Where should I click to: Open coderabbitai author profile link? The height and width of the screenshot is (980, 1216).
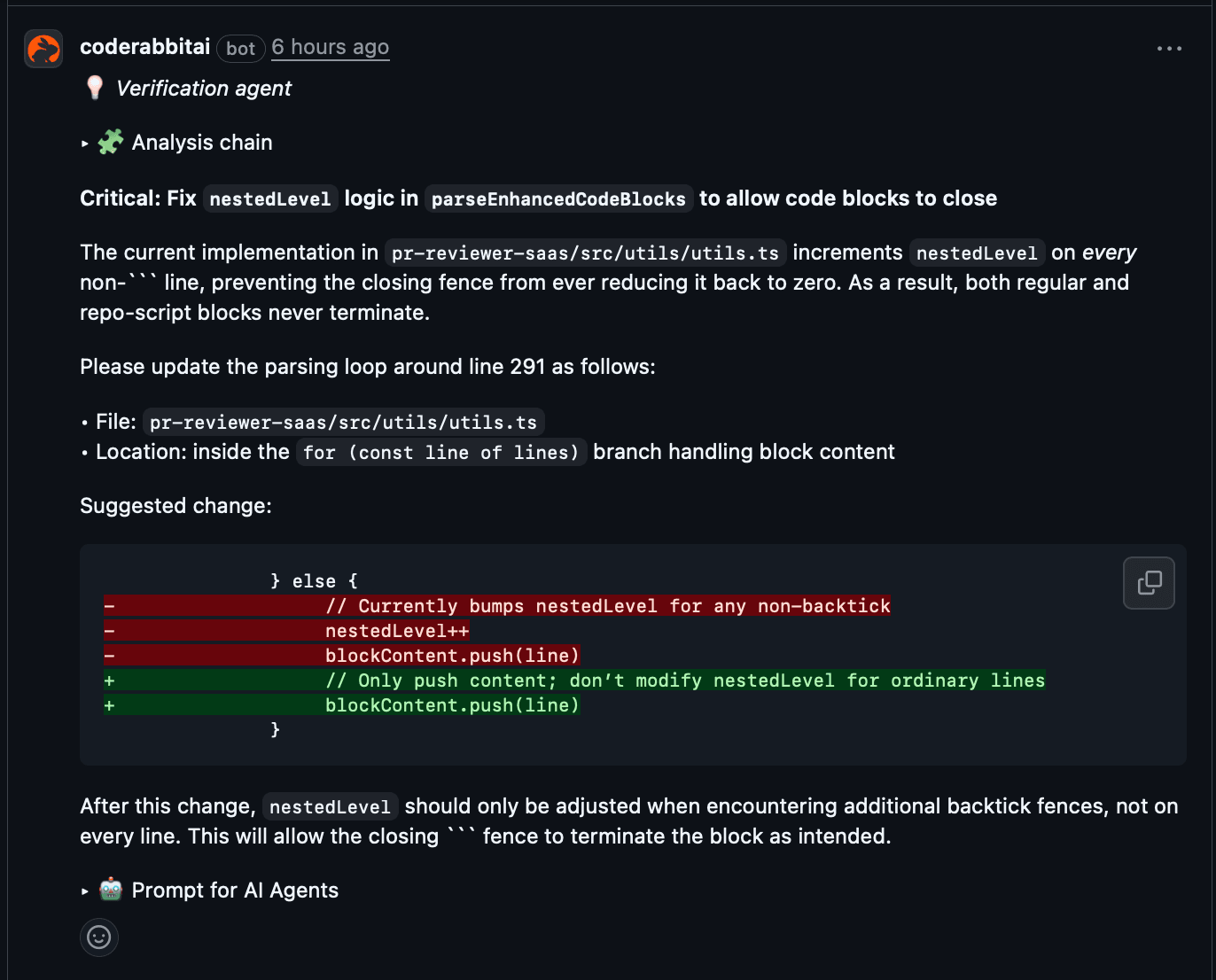coord(145,47)
